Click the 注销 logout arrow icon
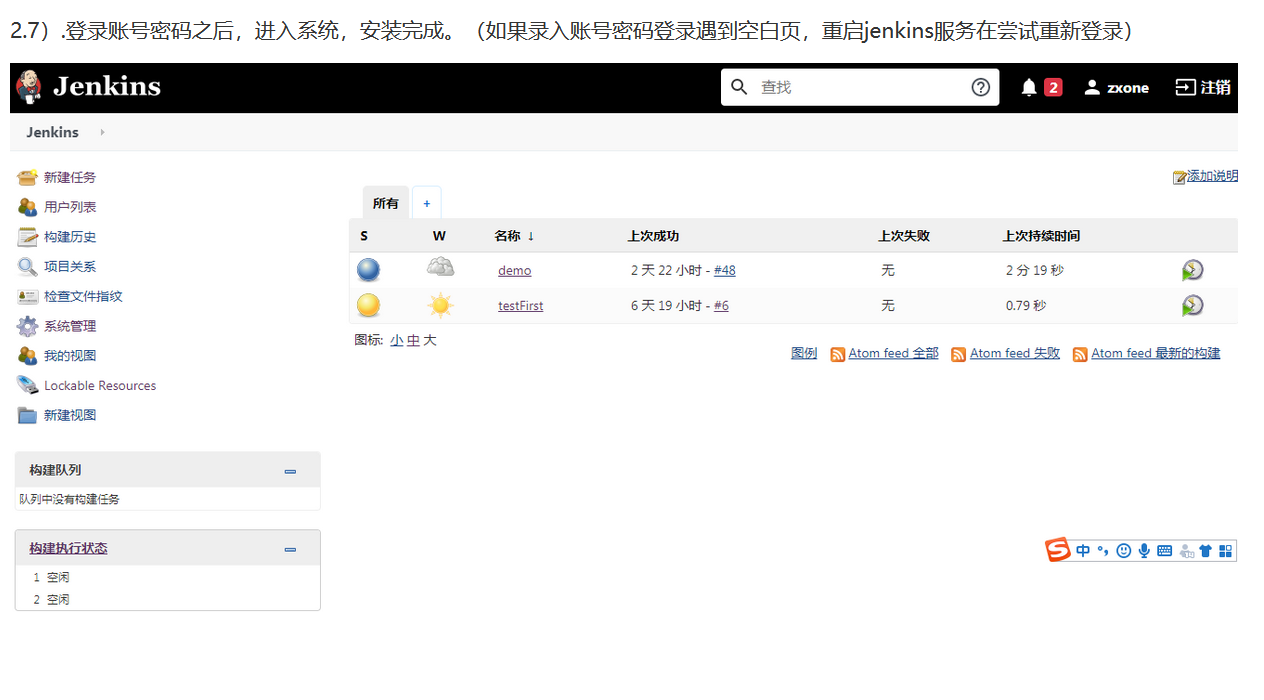The image size is (1264, 700). 1185,87
